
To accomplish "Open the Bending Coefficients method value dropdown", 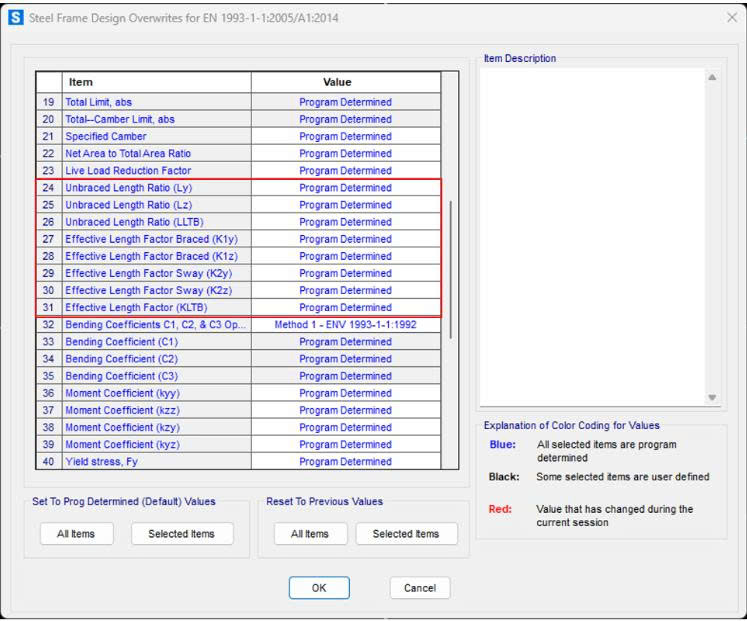I will tap(345, 325).
